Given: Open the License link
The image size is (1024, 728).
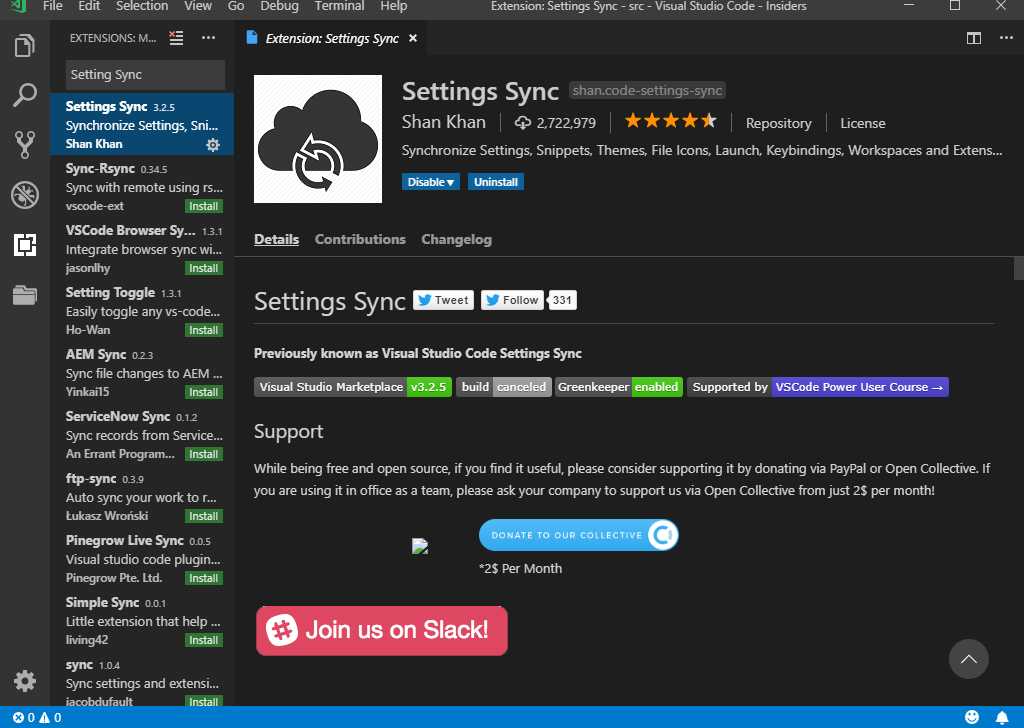Looking at the screenshot, I should (863, 123).
